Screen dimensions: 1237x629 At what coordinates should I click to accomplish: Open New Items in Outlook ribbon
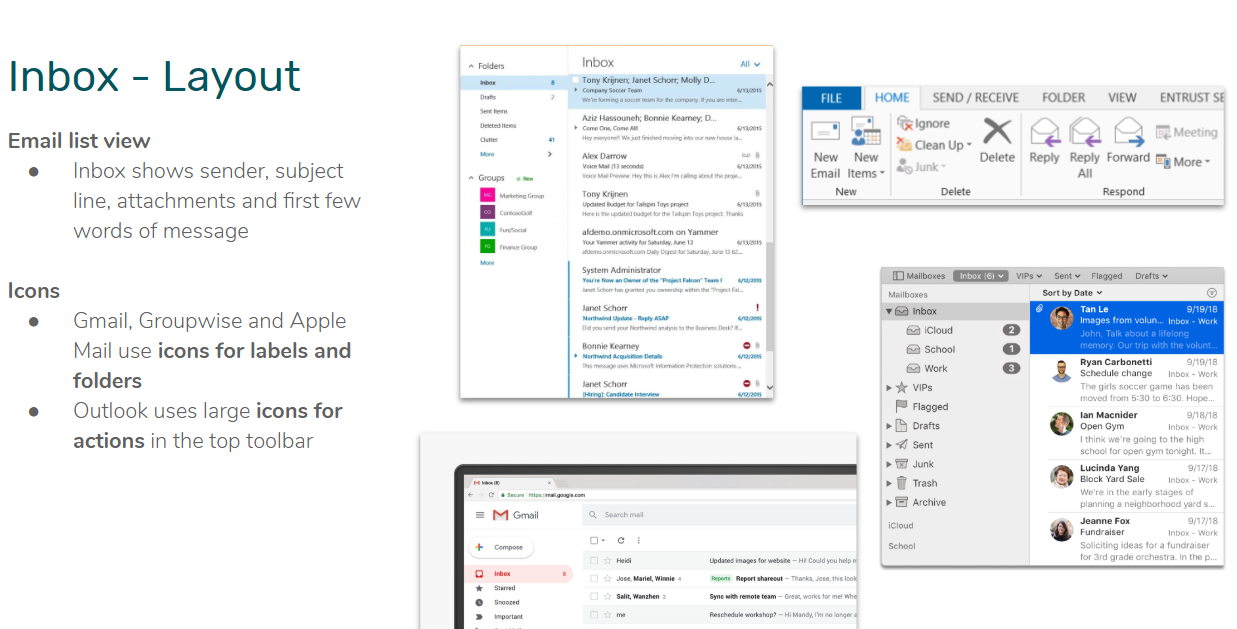[865, 148]
